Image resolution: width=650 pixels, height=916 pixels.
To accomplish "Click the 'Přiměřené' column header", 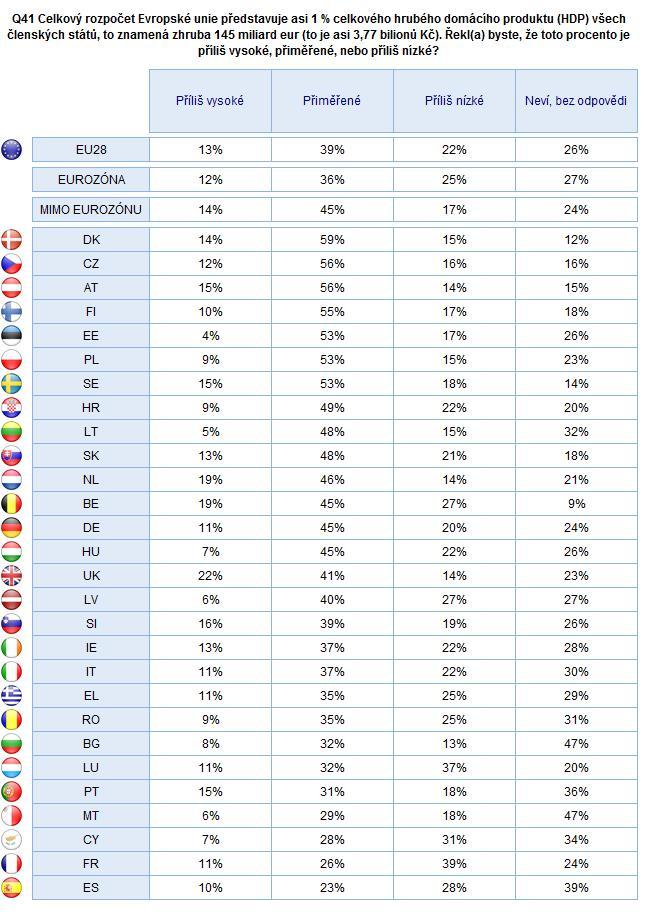I will coord(332,100).
